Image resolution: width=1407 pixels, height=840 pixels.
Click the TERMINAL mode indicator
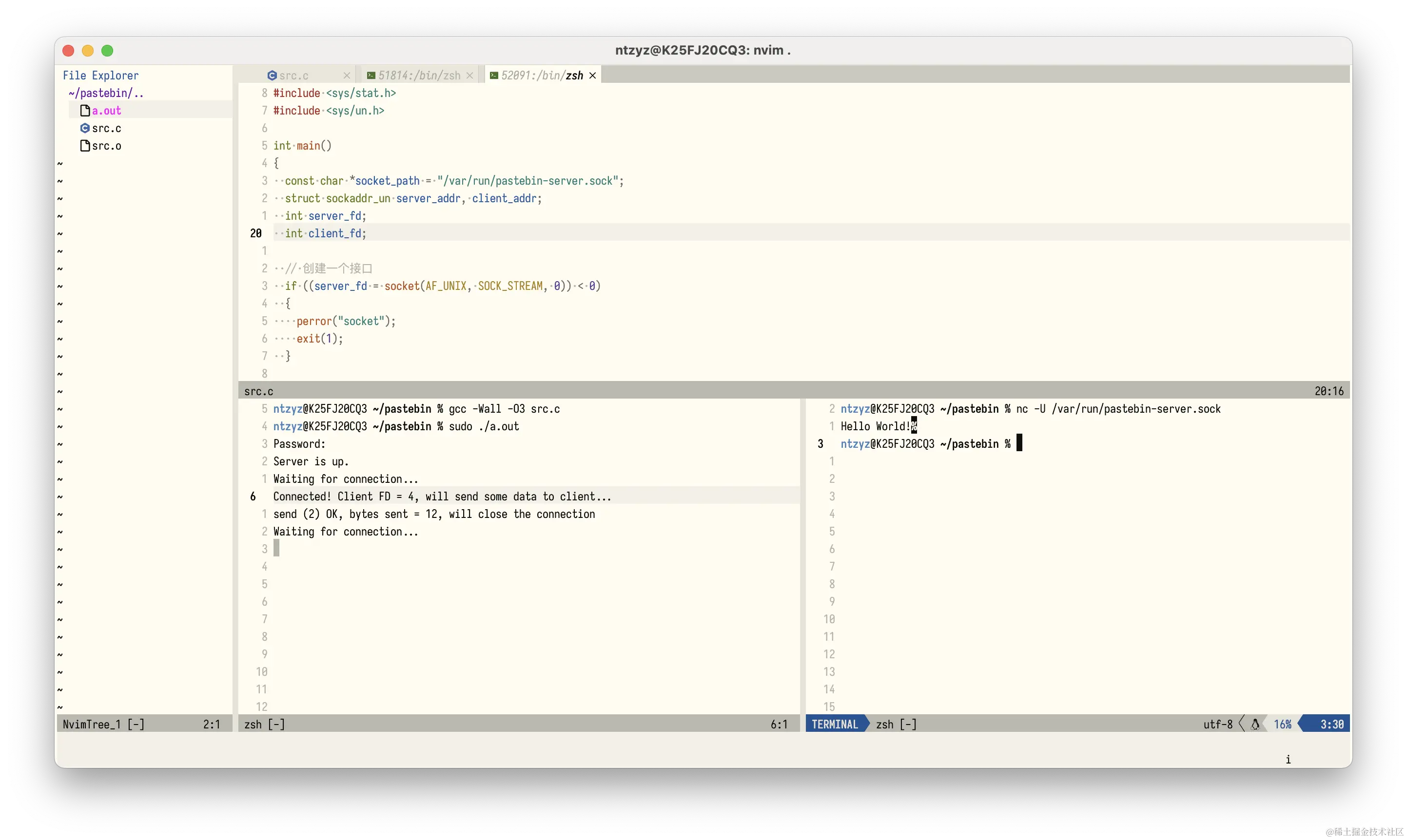pyautogui.click(x=835, y=724)
